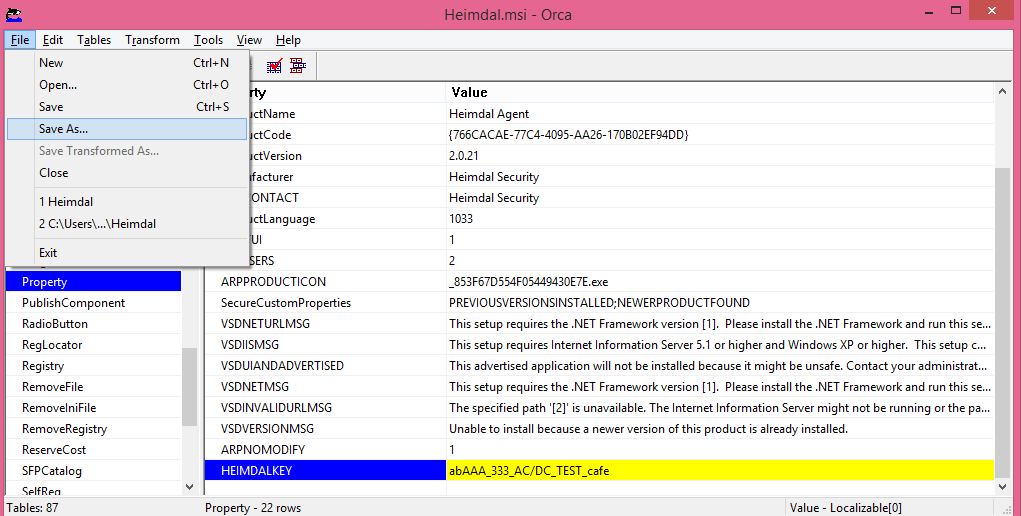Open the View menu

pos(249,40)
